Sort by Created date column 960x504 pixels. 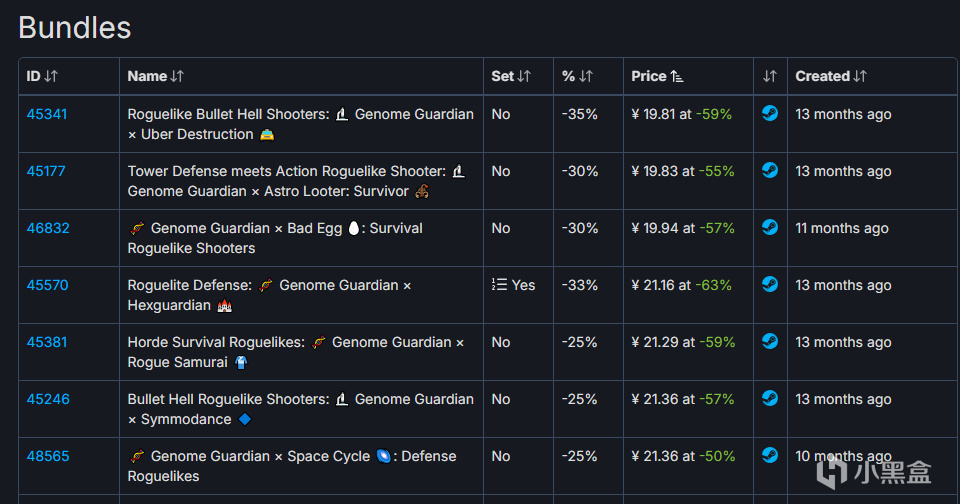830,76
